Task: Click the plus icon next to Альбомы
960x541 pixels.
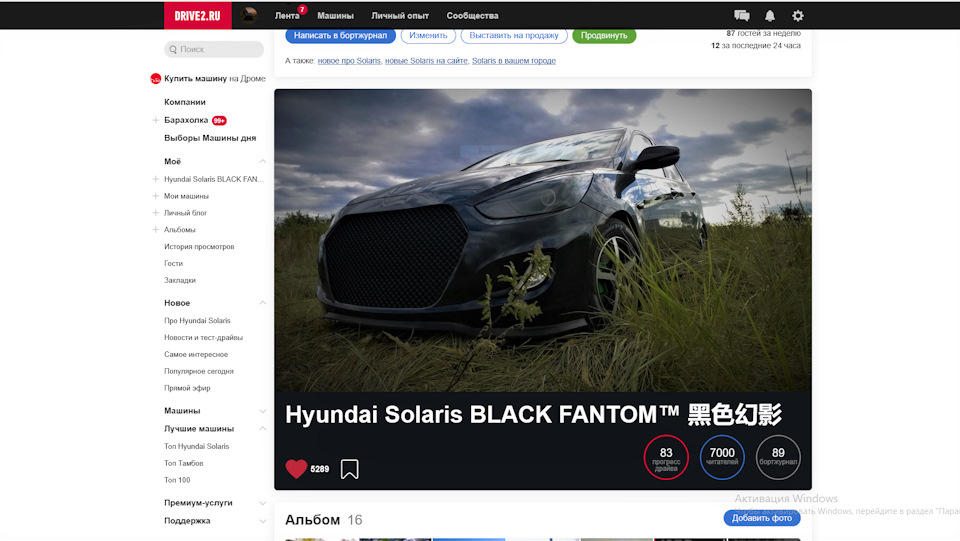Action: pos(156,229)
